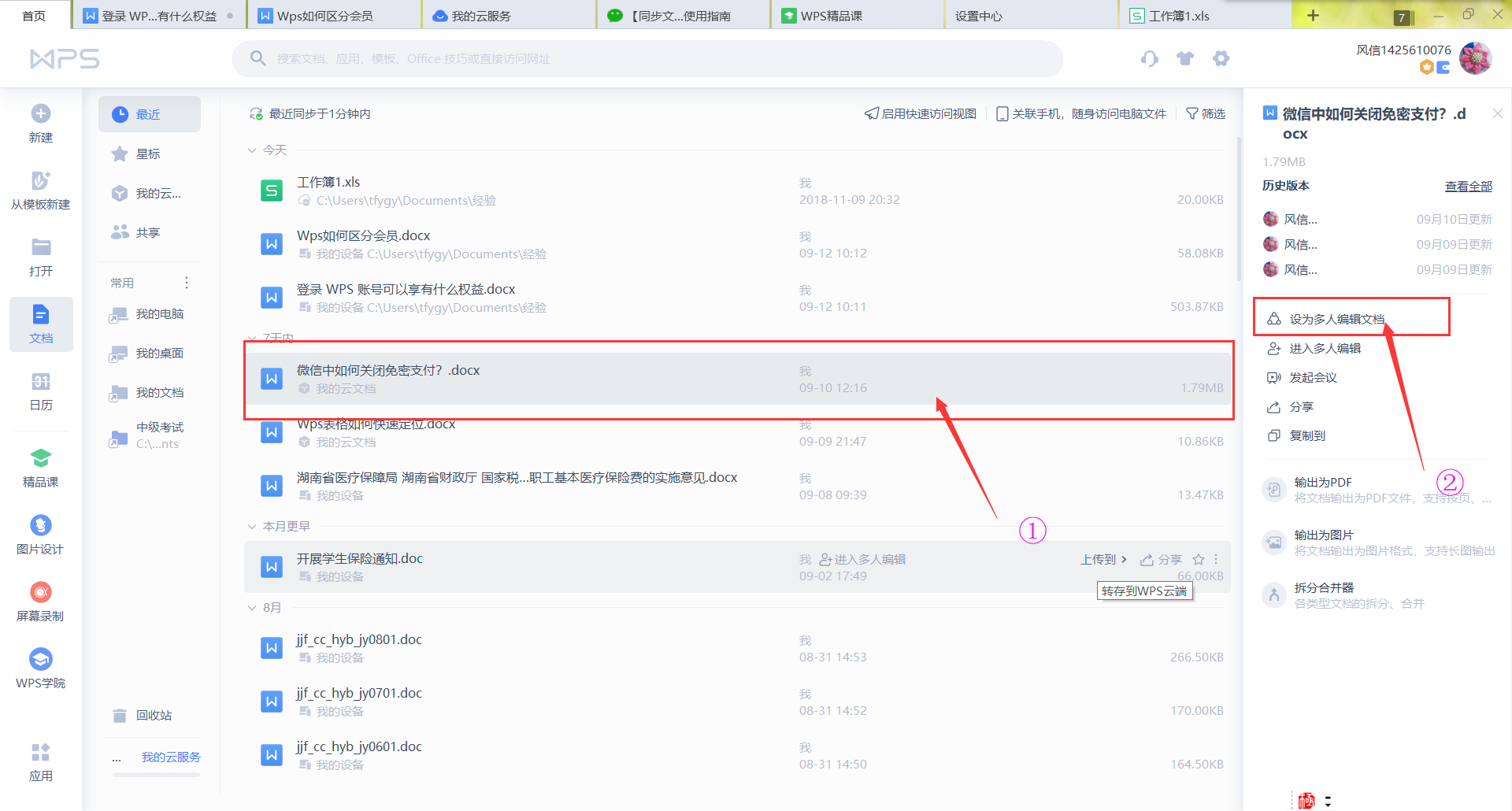Click the 常用 section more-options dots
The image size is (1512, 811).
coord(187,283)
